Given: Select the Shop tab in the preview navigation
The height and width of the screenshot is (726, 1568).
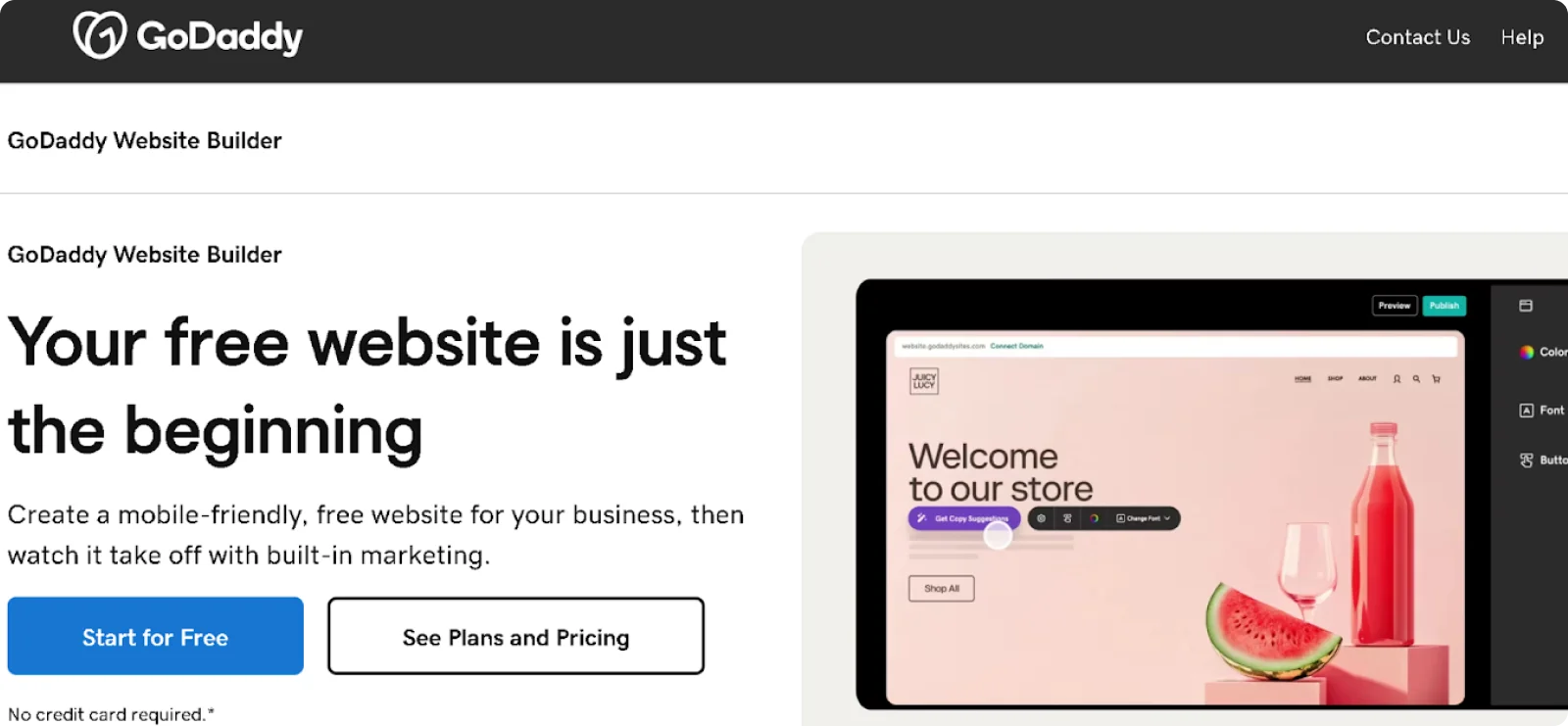Looking at the screenshot, I should 1335,379.
